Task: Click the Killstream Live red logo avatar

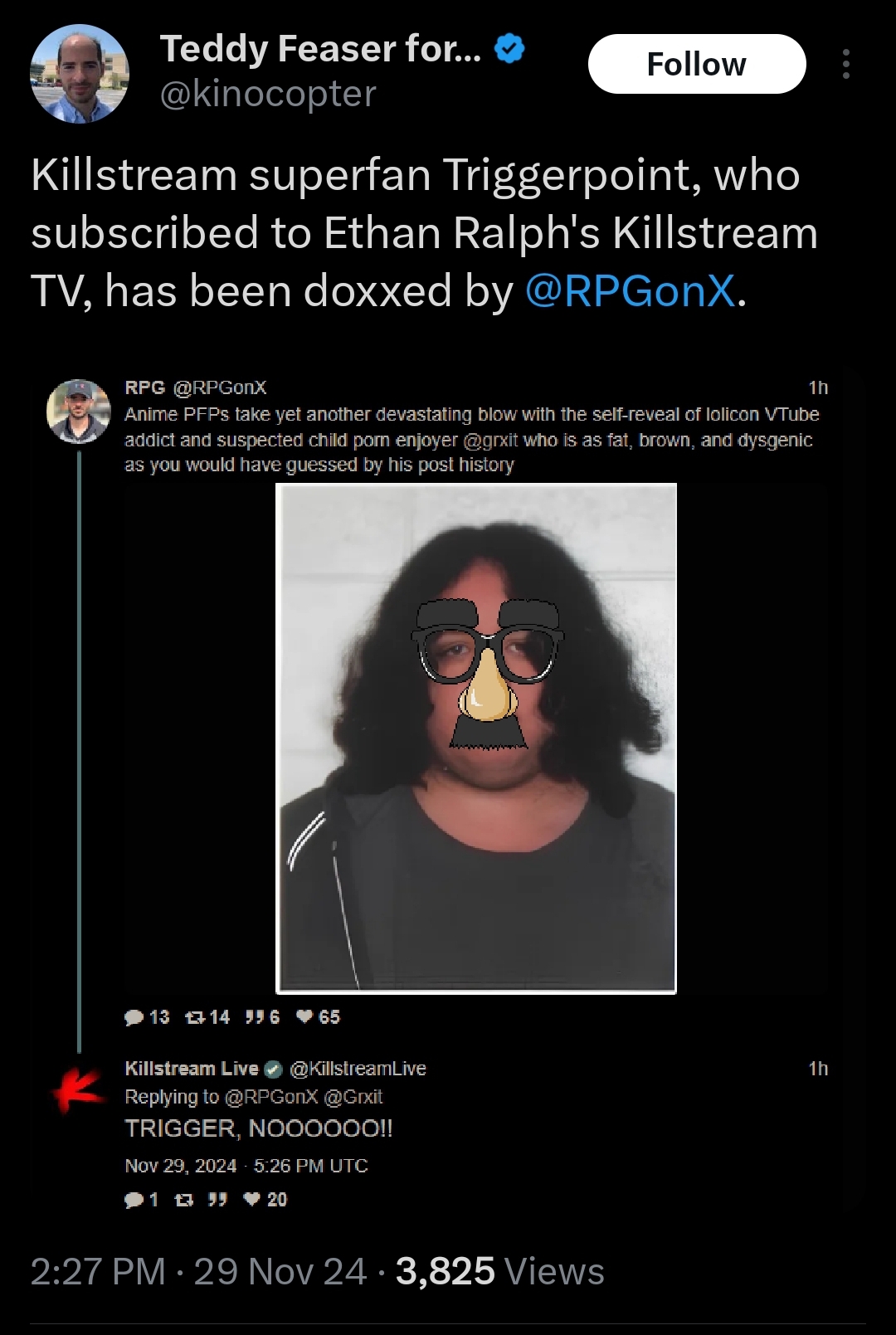Action: coord(79,1089)
